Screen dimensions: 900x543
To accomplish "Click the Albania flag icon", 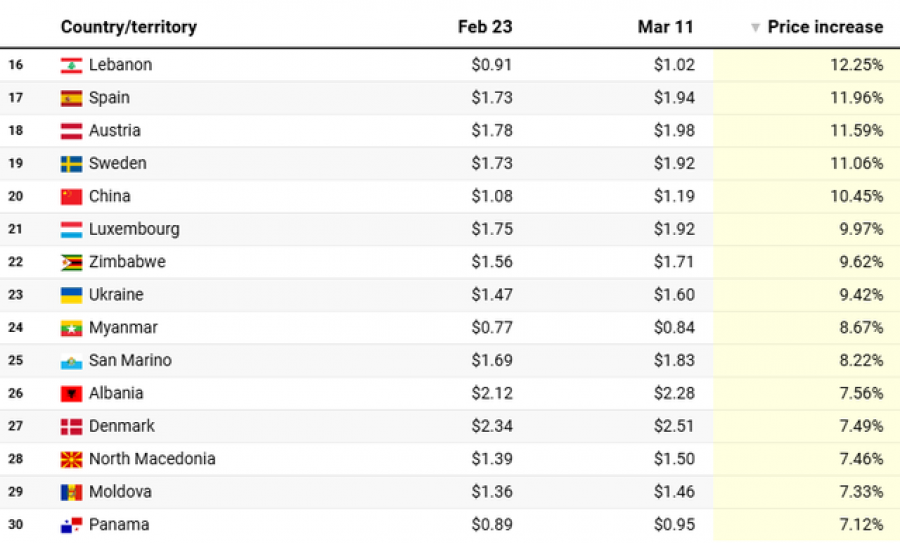I will [71, 394].
